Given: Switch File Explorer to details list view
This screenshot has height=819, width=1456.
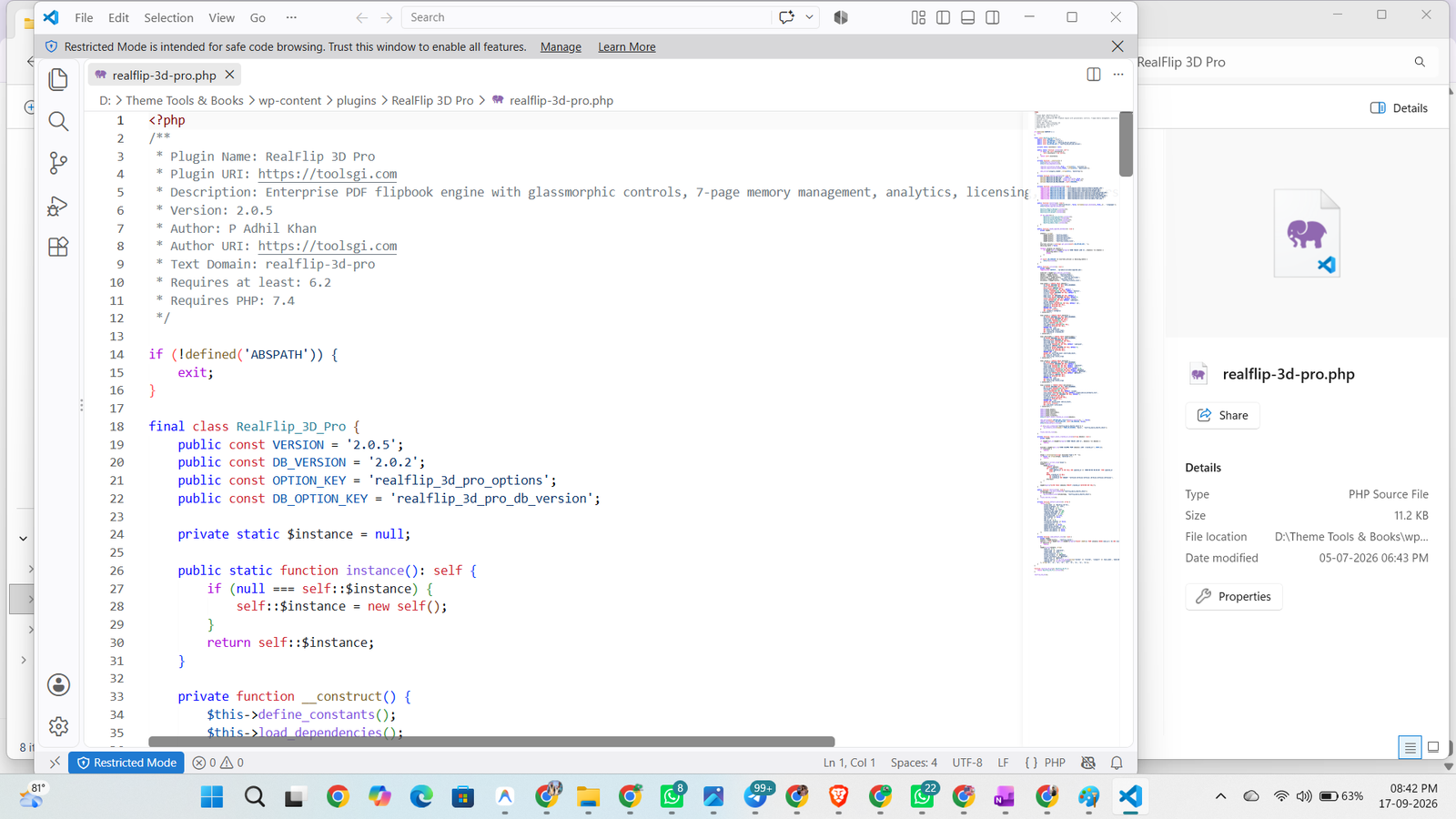Looking at the screenshot, I should 1410,747.
